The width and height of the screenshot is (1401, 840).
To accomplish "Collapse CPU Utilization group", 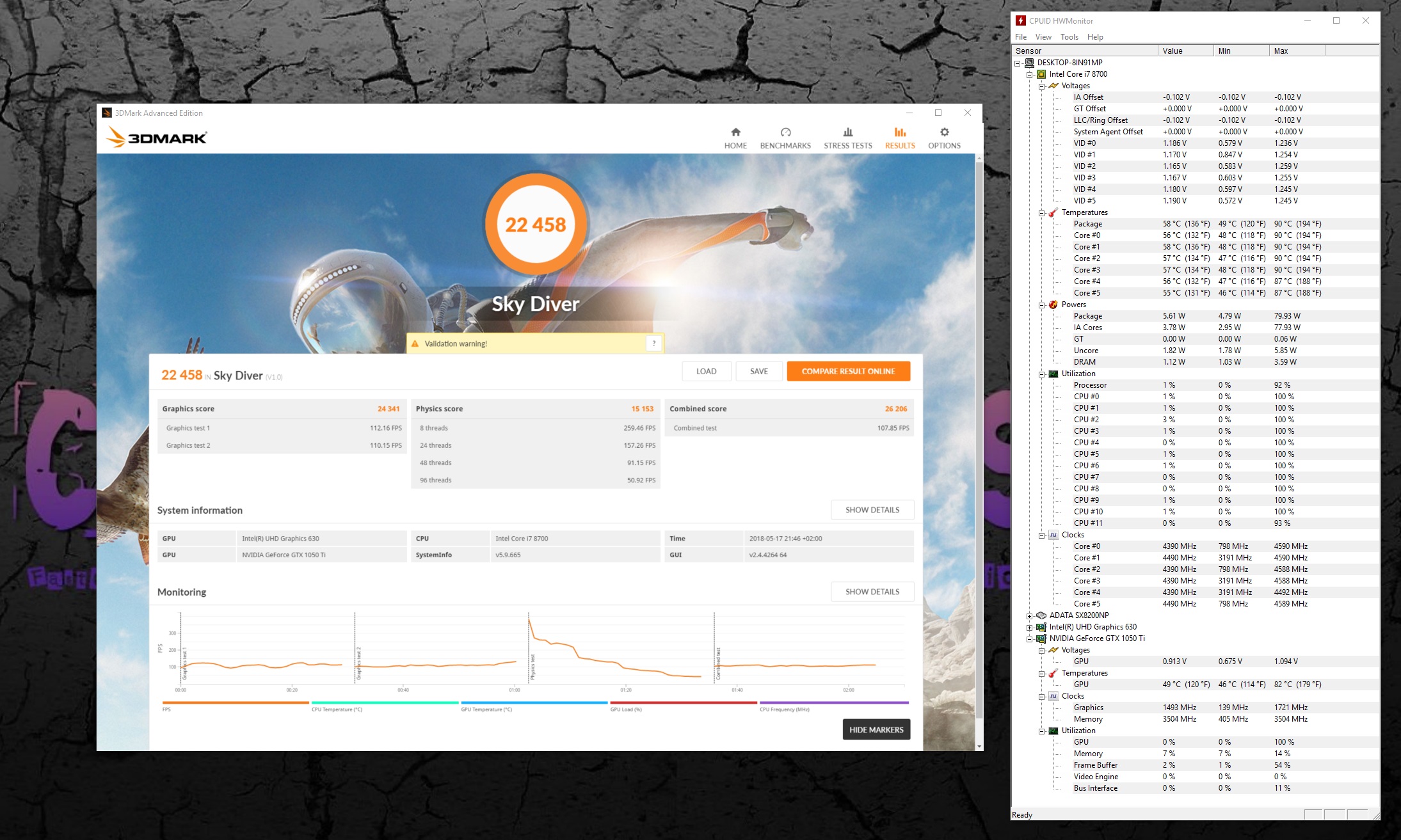I will 1041,374.
